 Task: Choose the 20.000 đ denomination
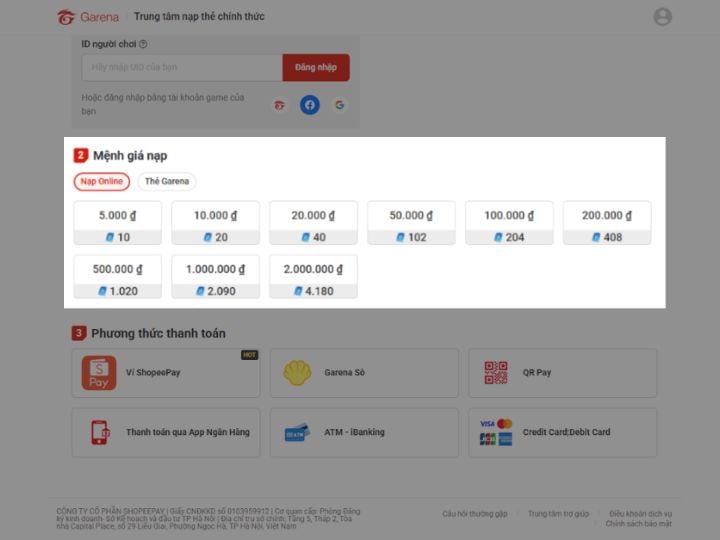point(313,223)
